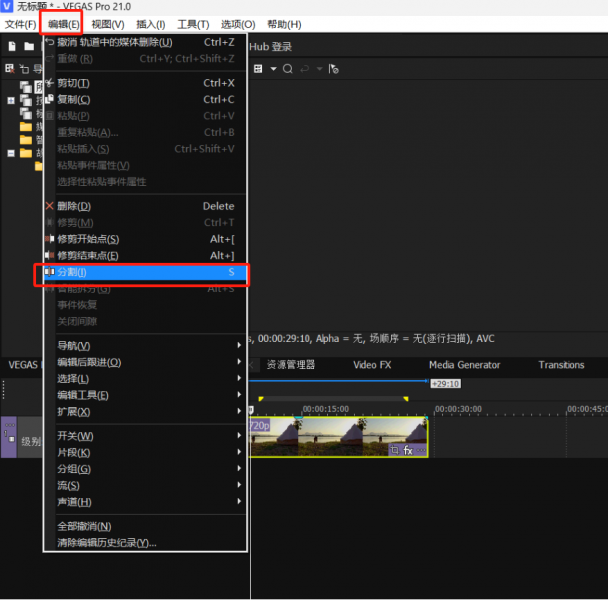
Task: Select the 720p video clip on timeline
Action: [x=339, y=437]
